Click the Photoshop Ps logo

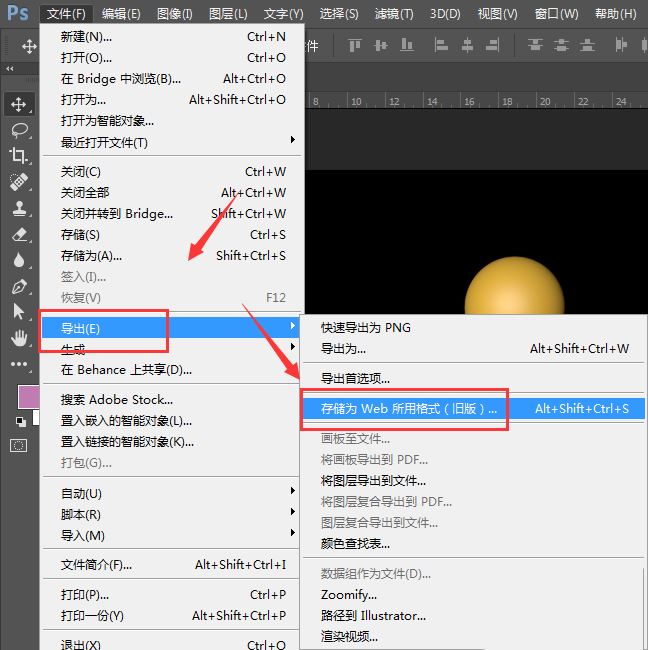pyautogui.click(x=18, y=13)
